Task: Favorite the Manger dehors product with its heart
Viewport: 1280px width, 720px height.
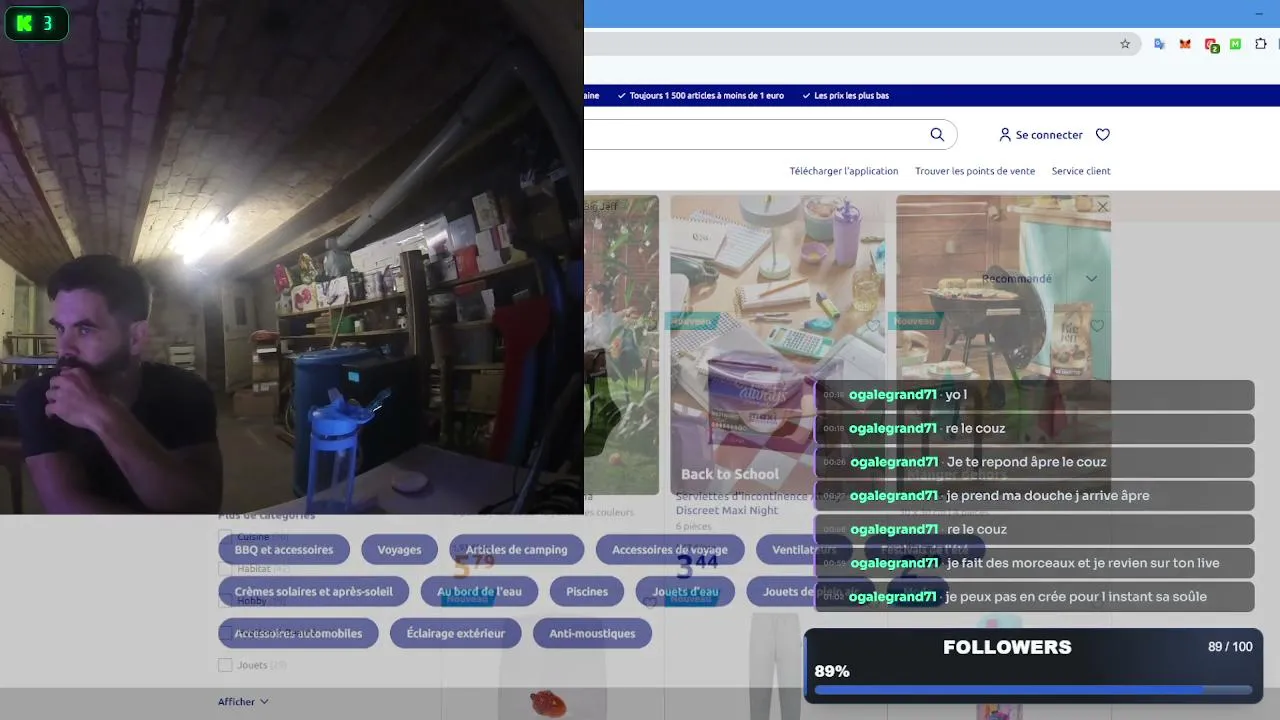Action: point(1097,326)
